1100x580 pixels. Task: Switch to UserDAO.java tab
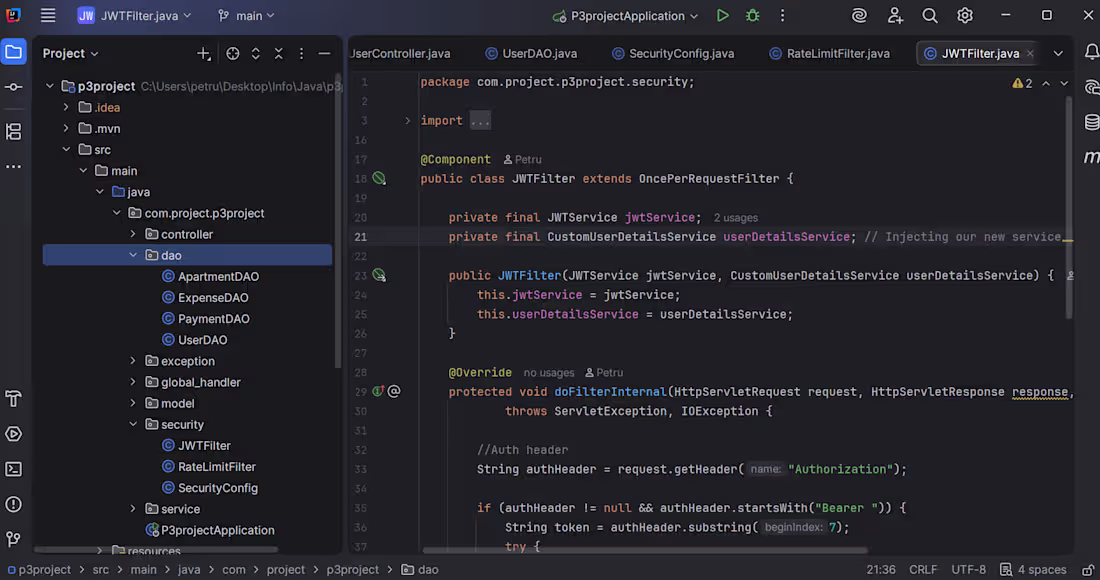531,53
